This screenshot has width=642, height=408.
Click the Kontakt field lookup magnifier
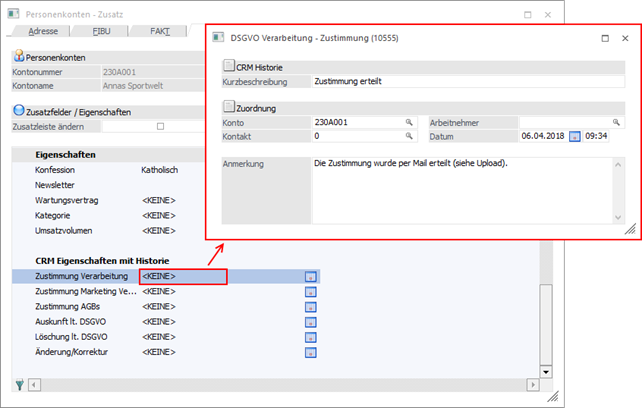click(x=409, y=136)
